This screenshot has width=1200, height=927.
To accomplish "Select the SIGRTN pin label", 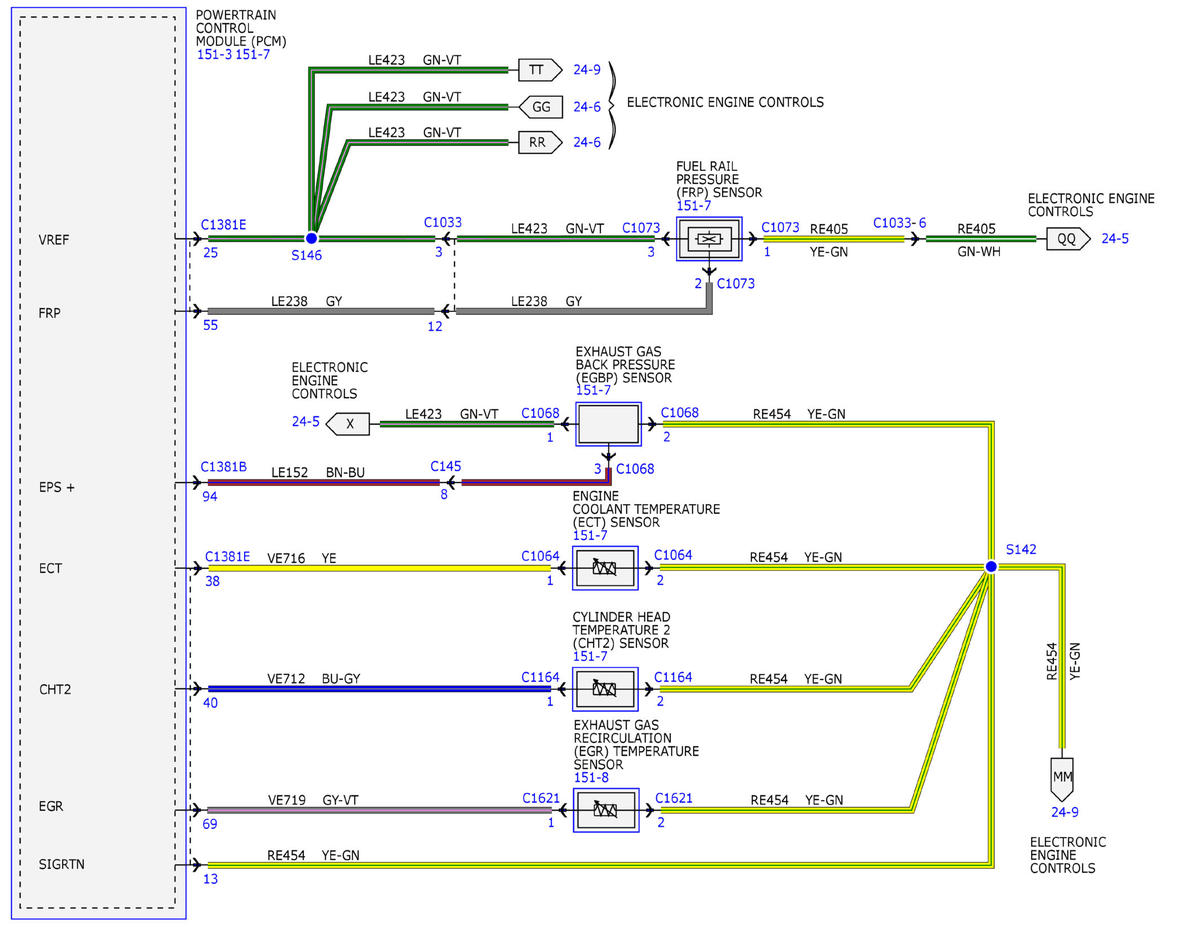I will click(x=63, y=864).
